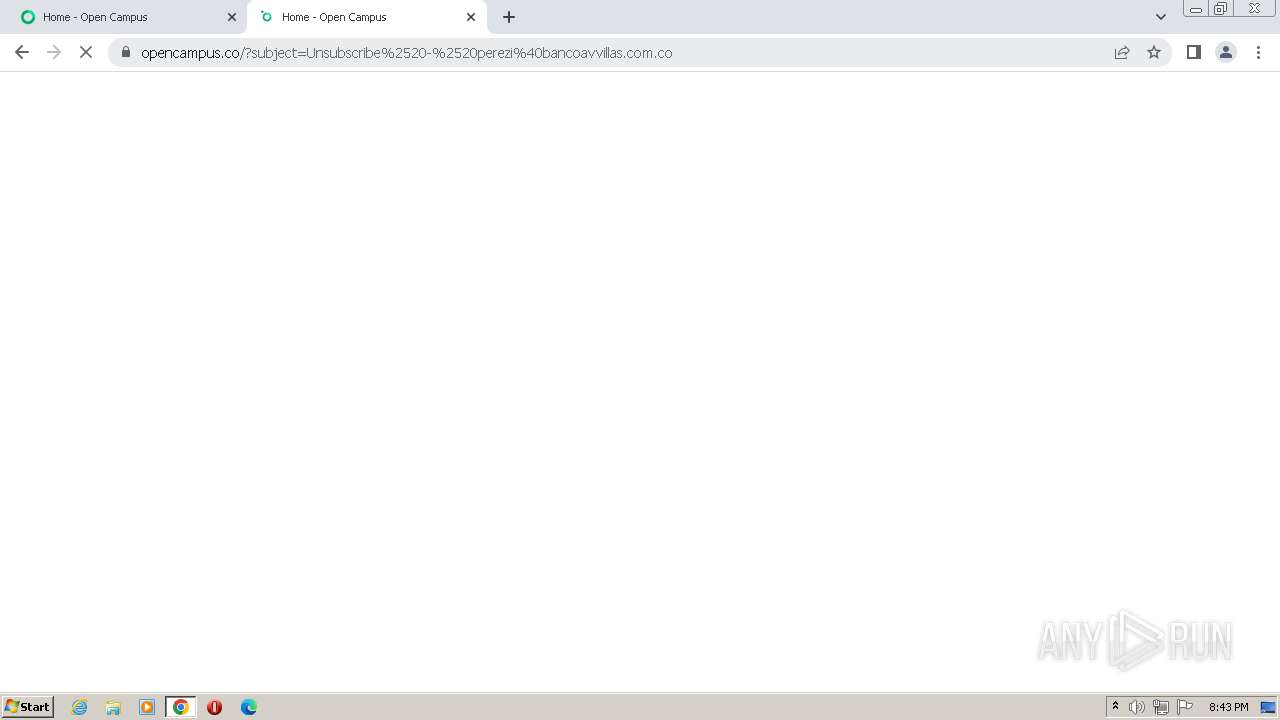This screenshot has height=720, width=1280.
Task: Stop loading the page
Action: (86, 52)
